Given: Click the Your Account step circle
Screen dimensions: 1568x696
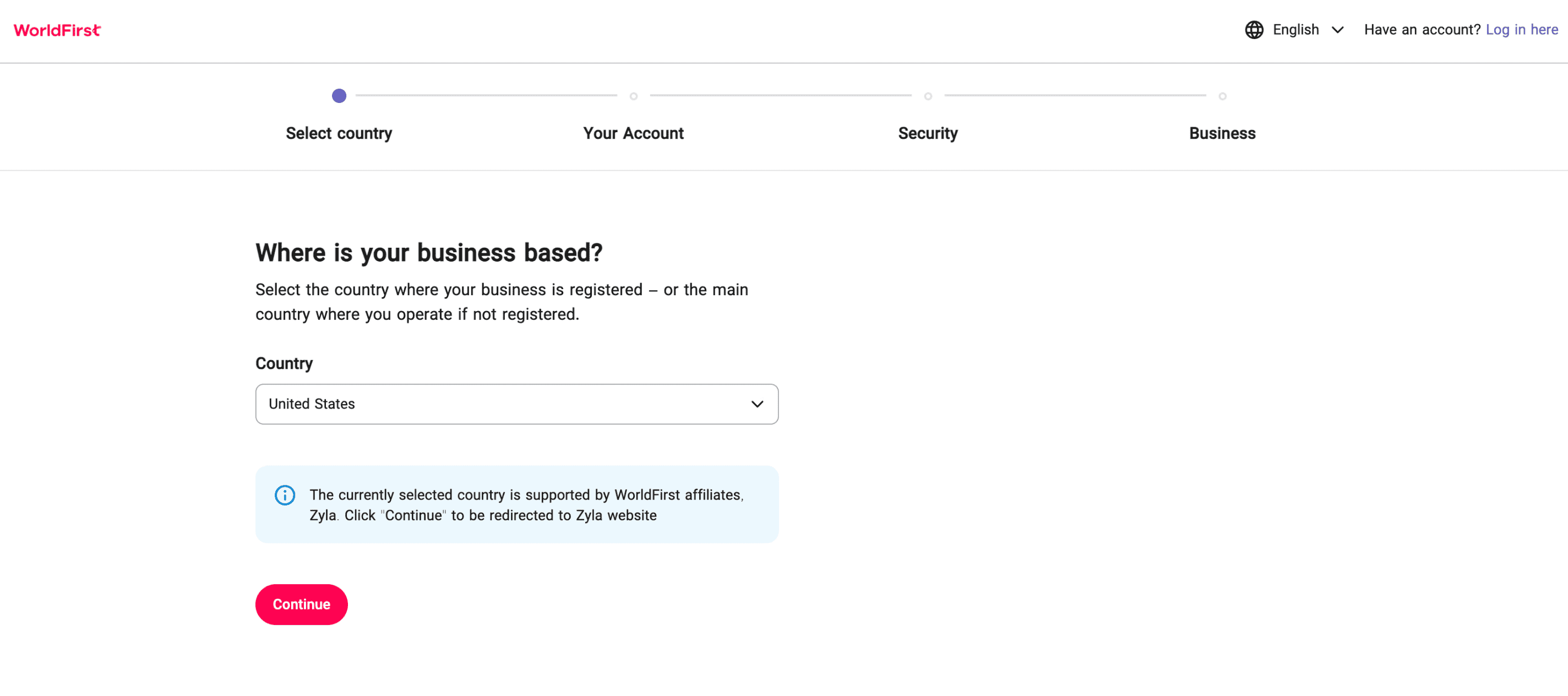Looking at the screenshot, I should [x=633, y=96].
